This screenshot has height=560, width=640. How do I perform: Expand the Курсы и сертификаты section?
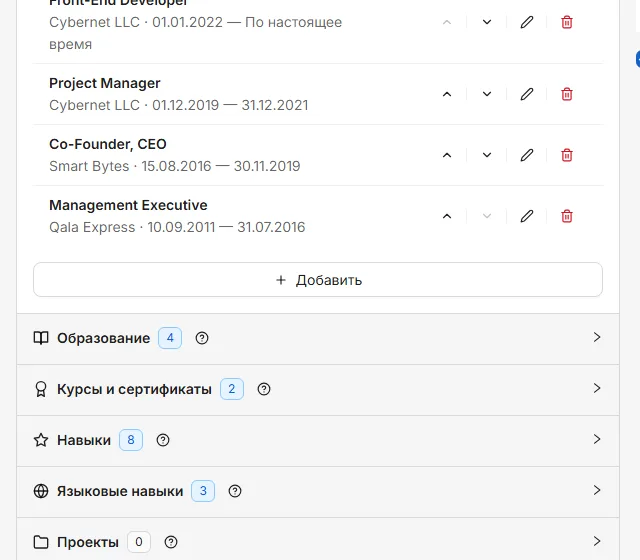click(x=318, y=389)
